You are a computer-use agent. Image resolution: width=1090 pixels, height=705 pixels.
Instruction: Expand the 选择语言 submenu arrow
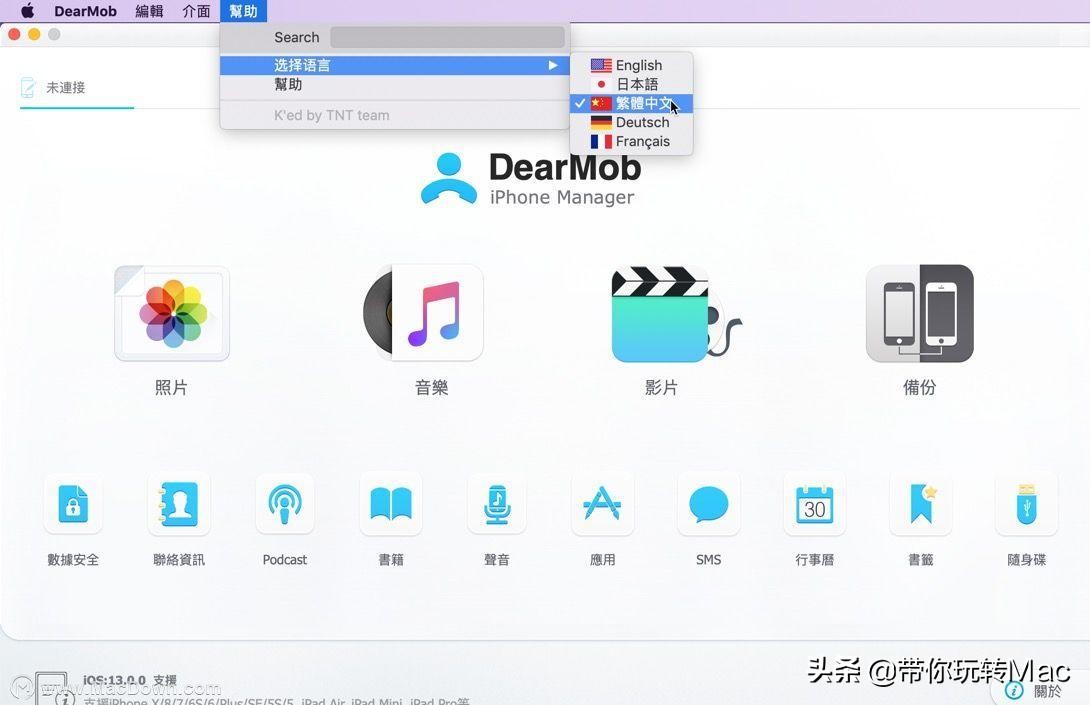(553, 65)
